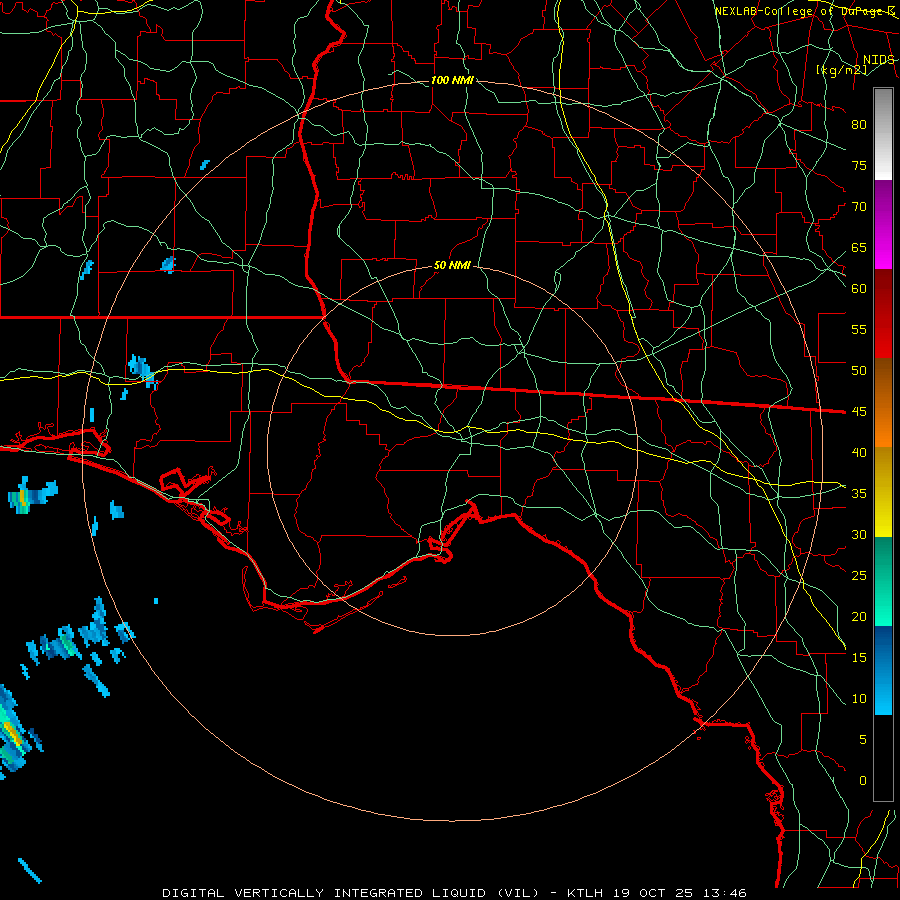Click the 50 NMI range ring label
This screenshot has height=900, width=900.
click(x=452, y=265)
